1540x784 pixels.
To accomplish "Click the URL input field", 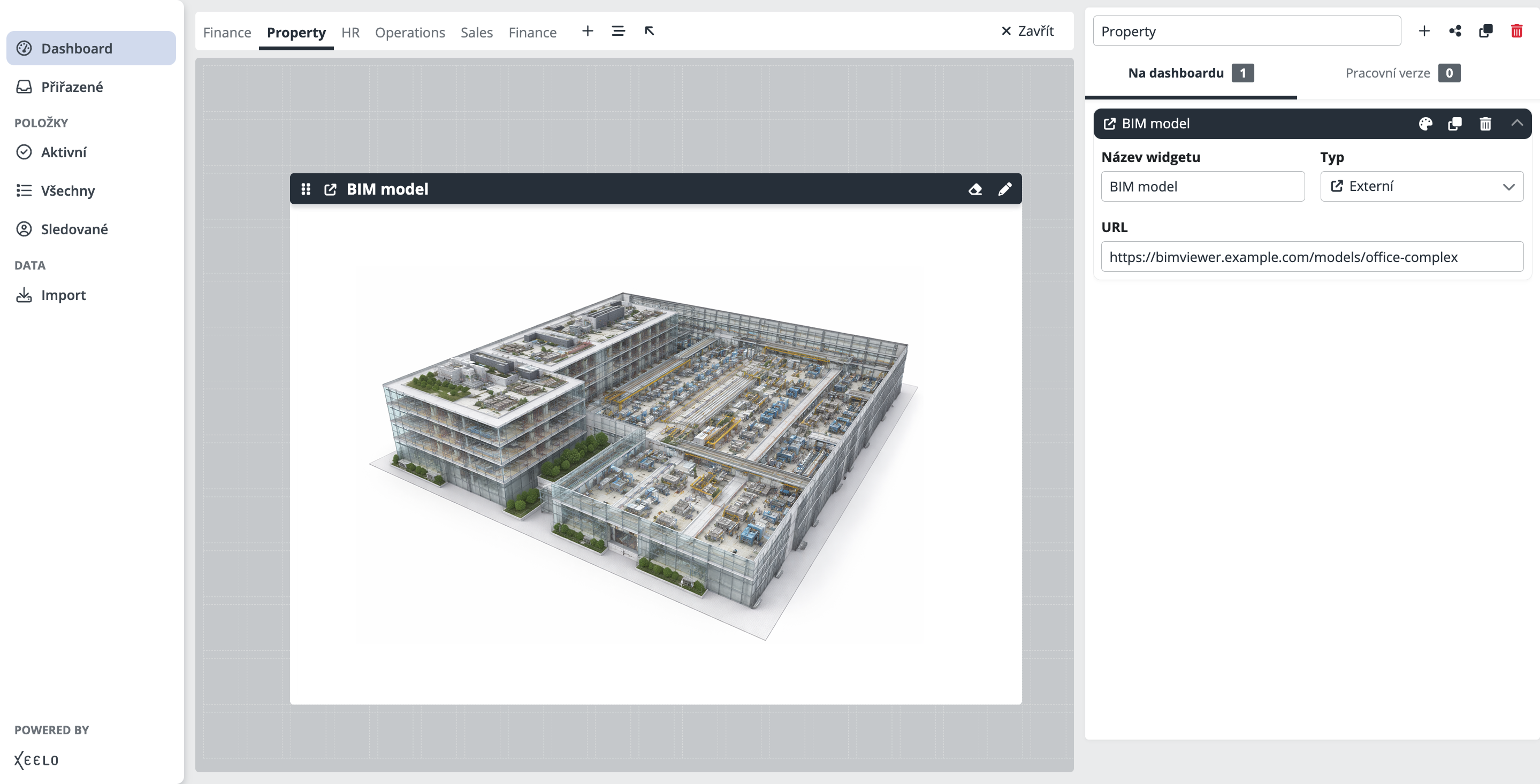I will coord(1312,257).
